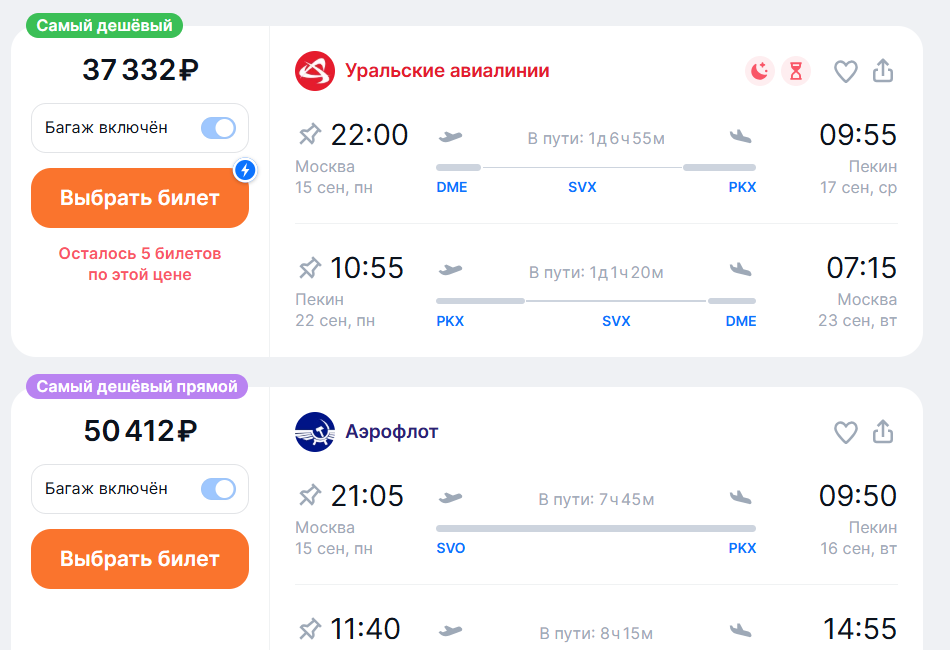950x650 pixels.
Task: Click Выбрать билет for the 50 412 ₽ ticket
Action: (x=139, y=559)
